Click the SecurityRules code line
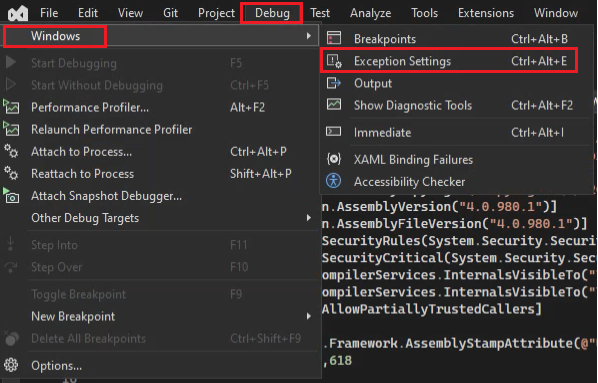 tap(460, 241)
